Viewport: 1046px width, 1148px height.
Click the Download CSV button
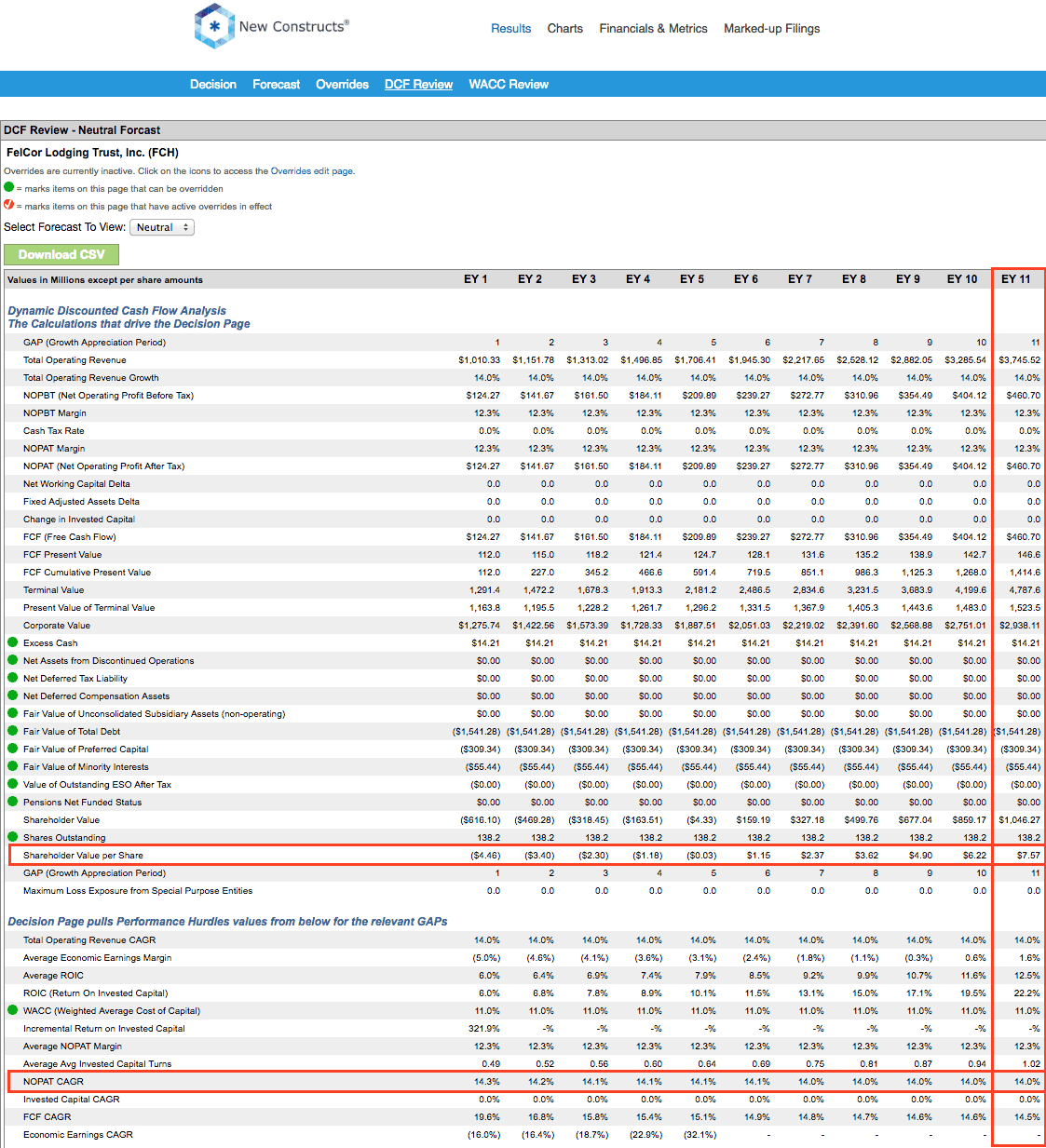[61, 254]
